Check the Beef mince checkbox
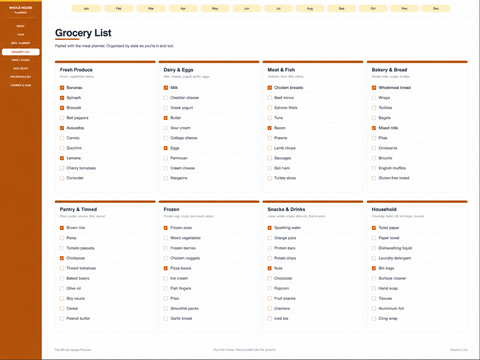Viewport: 480px width, 360px height. click(x=270, y=98)
